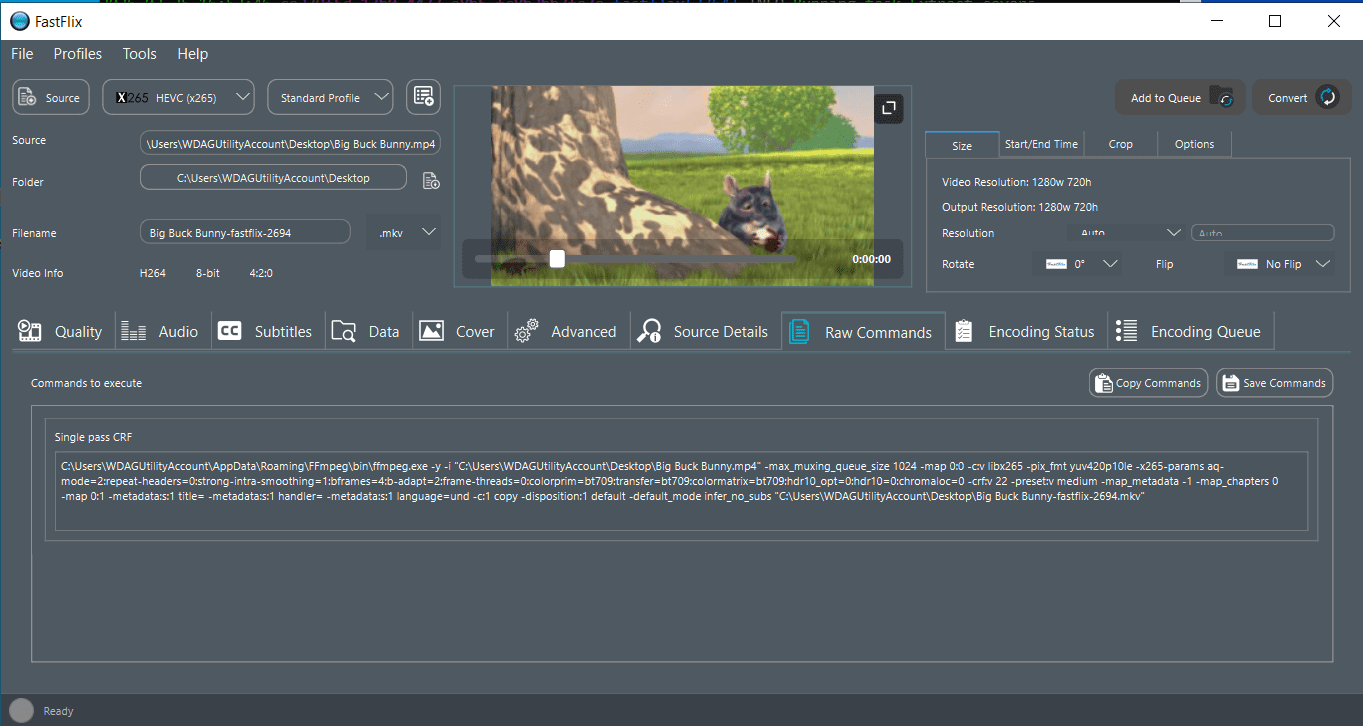Viewport: 1363px width, 726px height.
Task: Click the "H264" video info value
Action: (153, 273)
